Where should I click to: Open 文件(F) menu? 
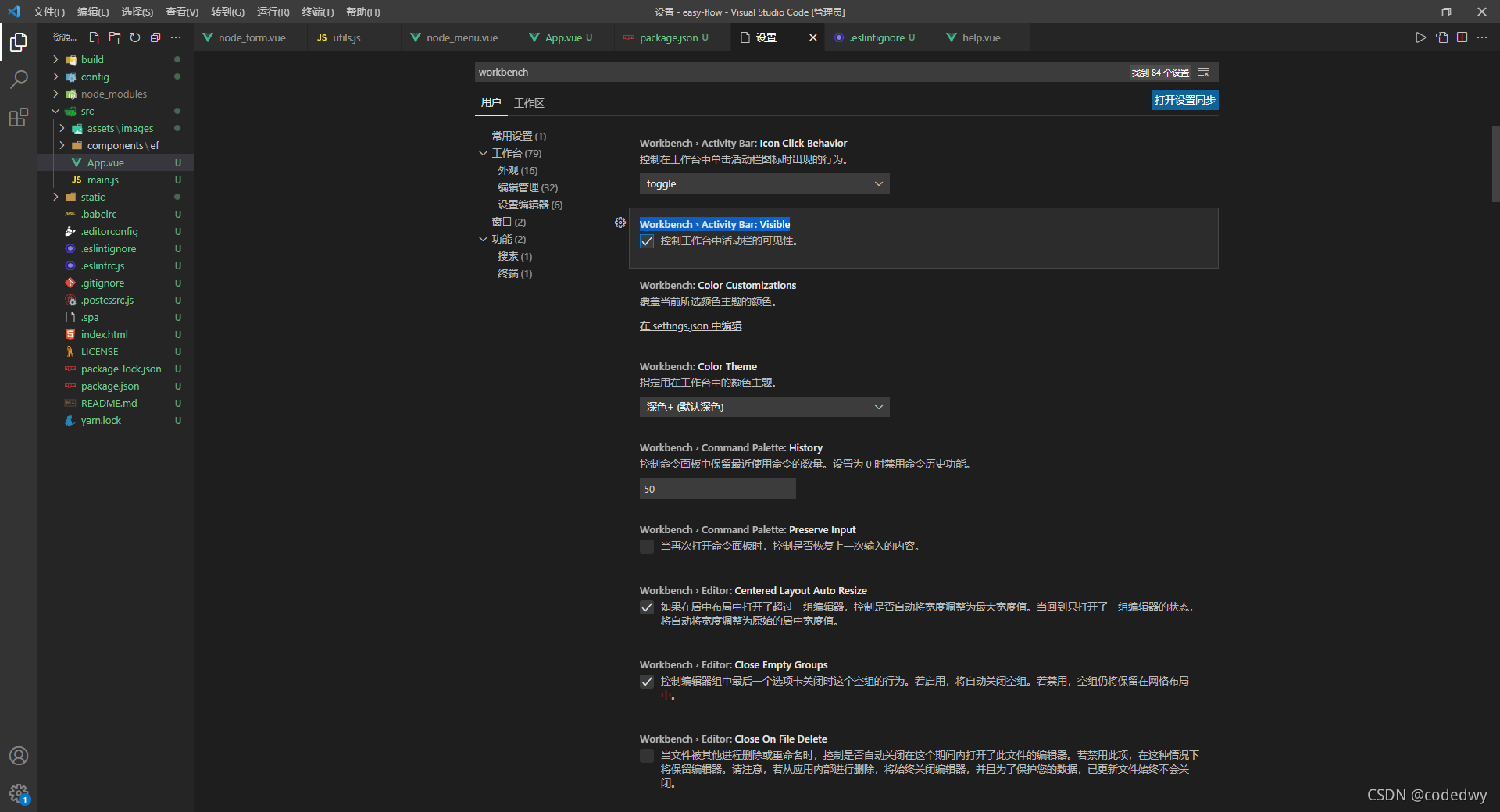48,12
